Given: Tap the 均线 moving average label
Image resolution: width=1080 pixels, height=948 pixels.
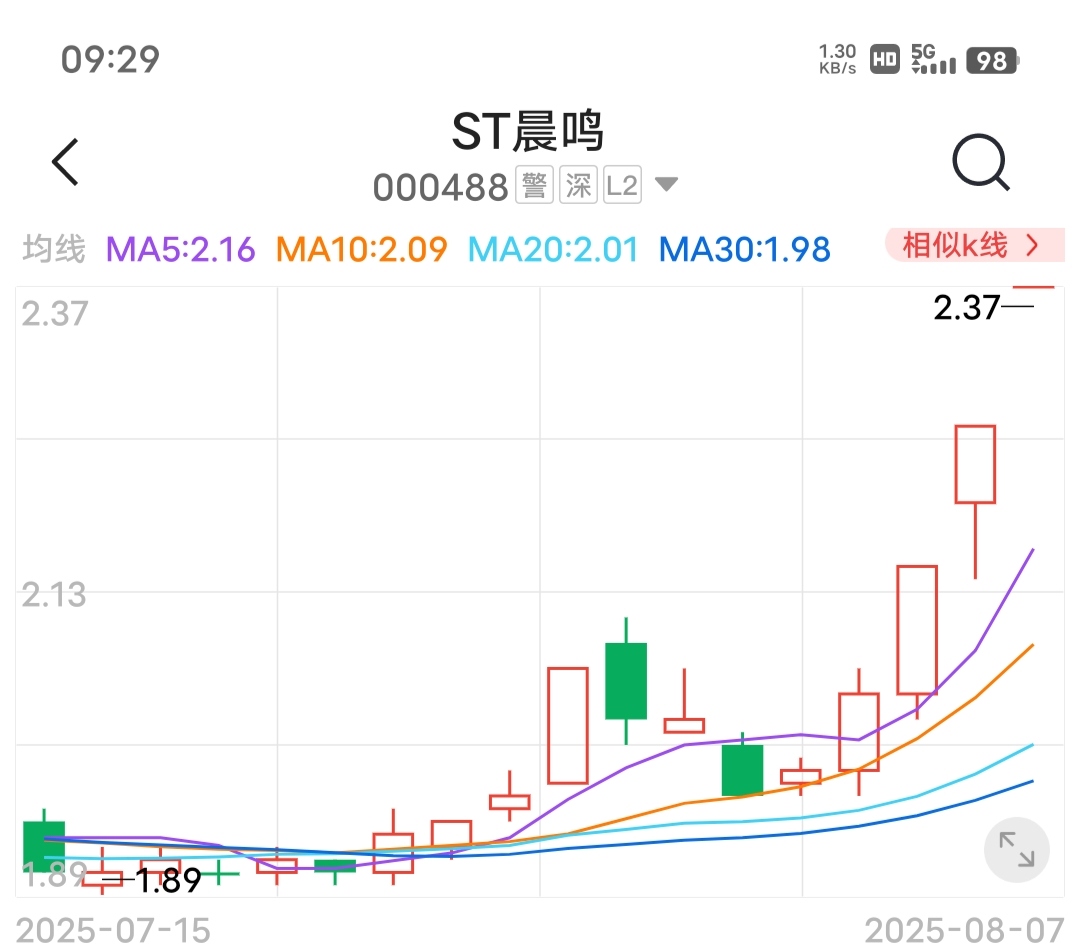Looking at the screenshot, I should (x=54, y=249).
